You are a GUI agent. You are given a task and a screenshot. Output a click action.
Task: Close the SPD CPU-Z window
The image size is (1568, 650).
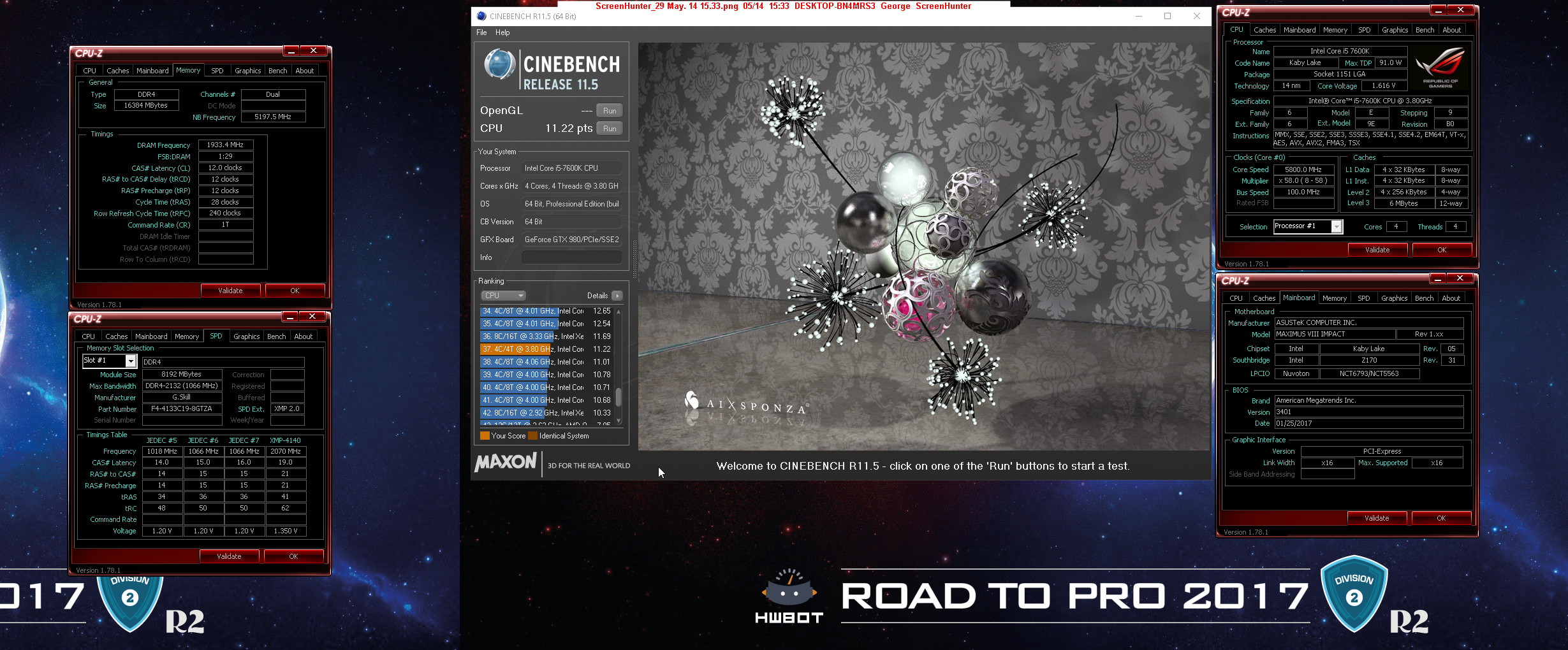coord(312,317)
